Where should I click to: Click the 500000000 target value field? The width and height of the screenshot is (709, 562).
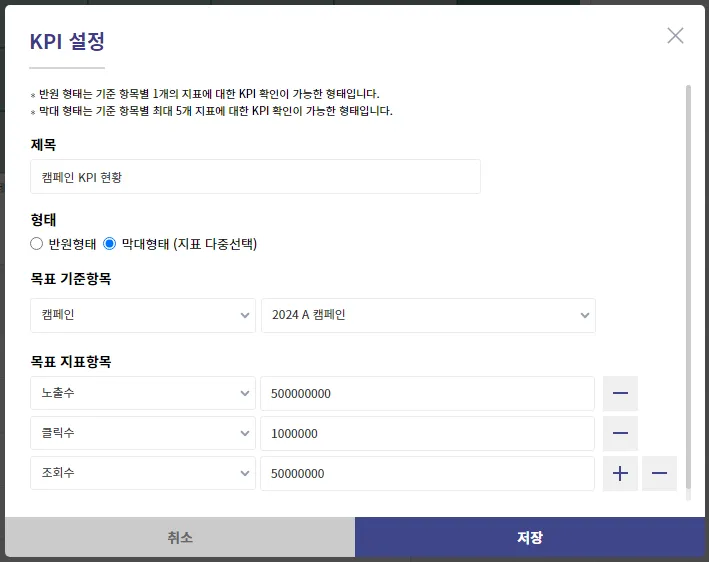[x=427, y=393]
